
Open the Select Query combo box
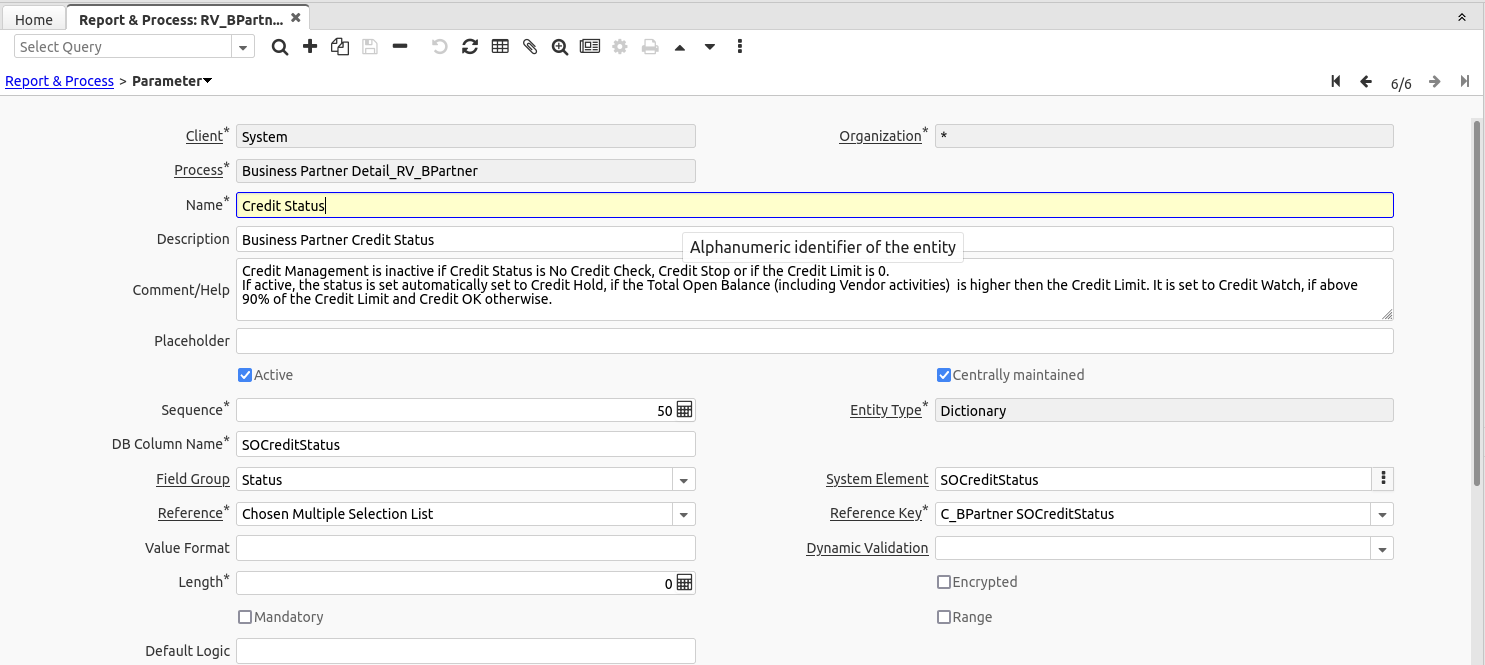[x=243, y=47]
